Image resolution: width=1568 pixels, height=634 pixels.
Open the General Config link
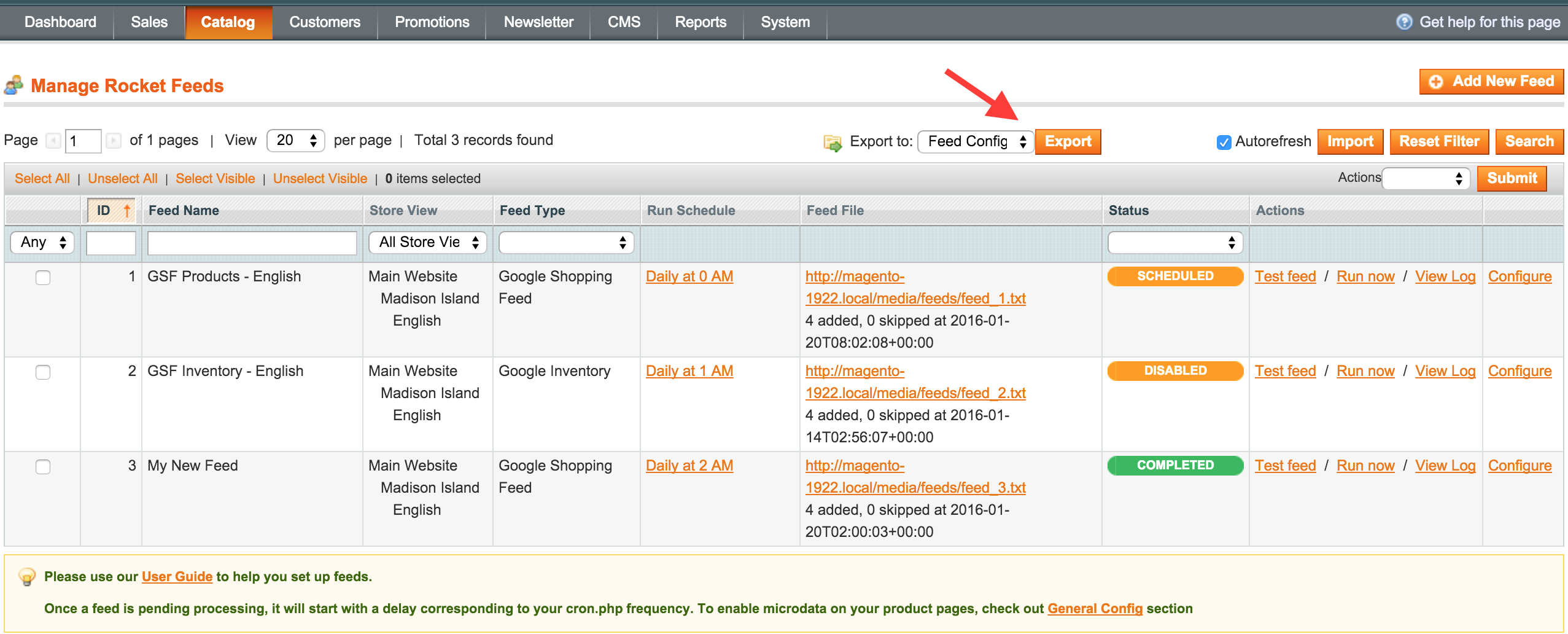pyautogui.click(x=1095, y=609)
